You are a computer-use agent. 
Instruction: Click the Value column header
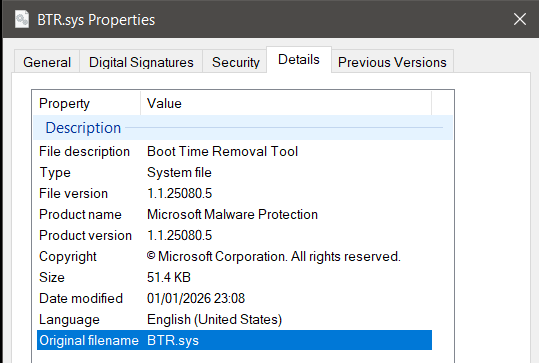(x=286, y=103)
